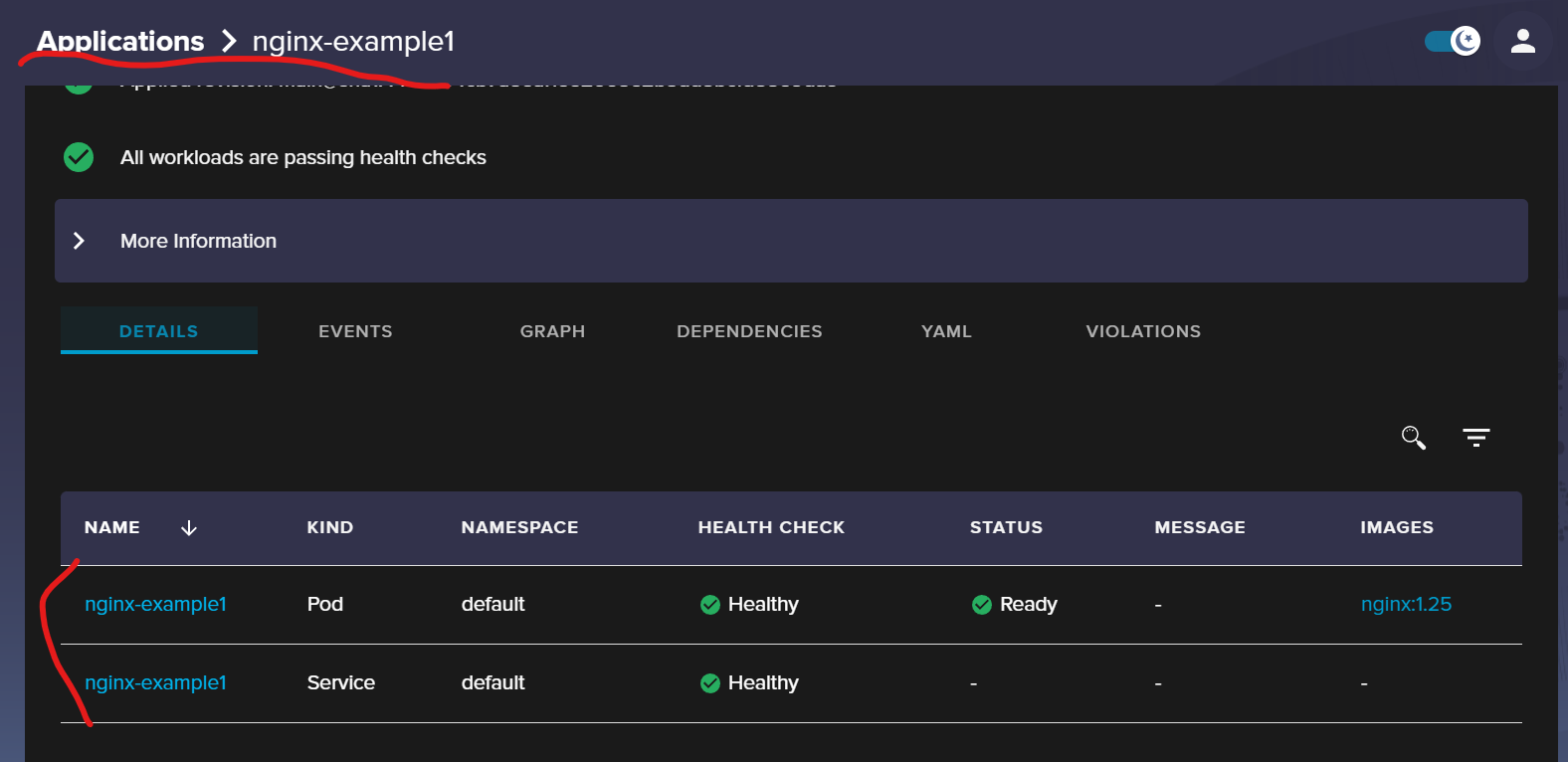Sort by the KIND column header
Viewport: 1568px width, 762px height.
coord(330,527)
